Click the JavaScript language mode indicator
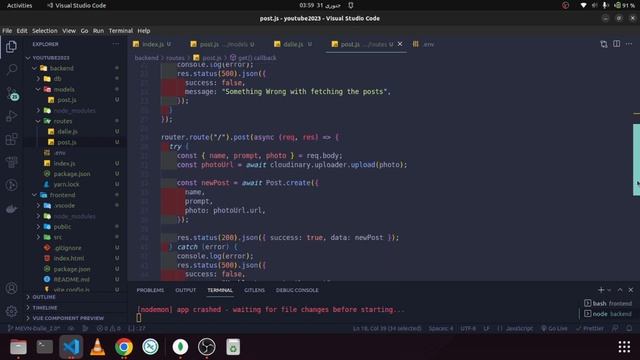 (519, 328)
